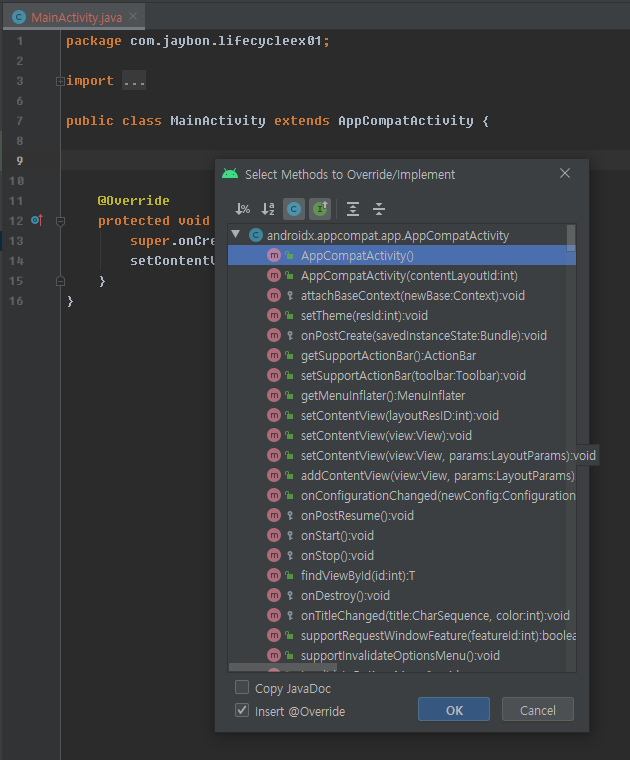Click public lock icon beside findViewById
630x760 pixels.
[x=289, y=575]
